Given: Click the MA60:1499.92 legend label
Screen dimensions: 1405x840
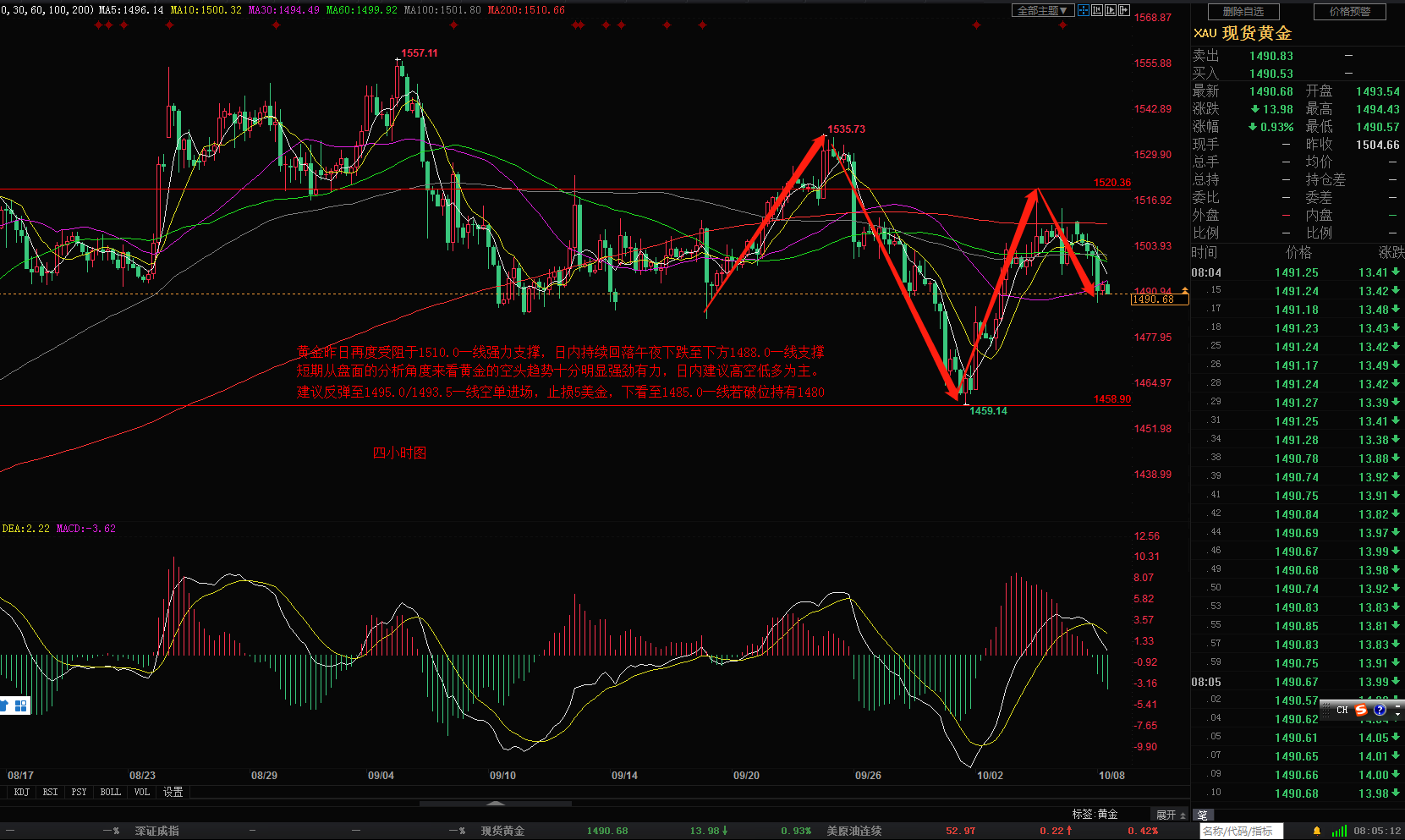Looking at the screenshot, I should pos(362,10).
